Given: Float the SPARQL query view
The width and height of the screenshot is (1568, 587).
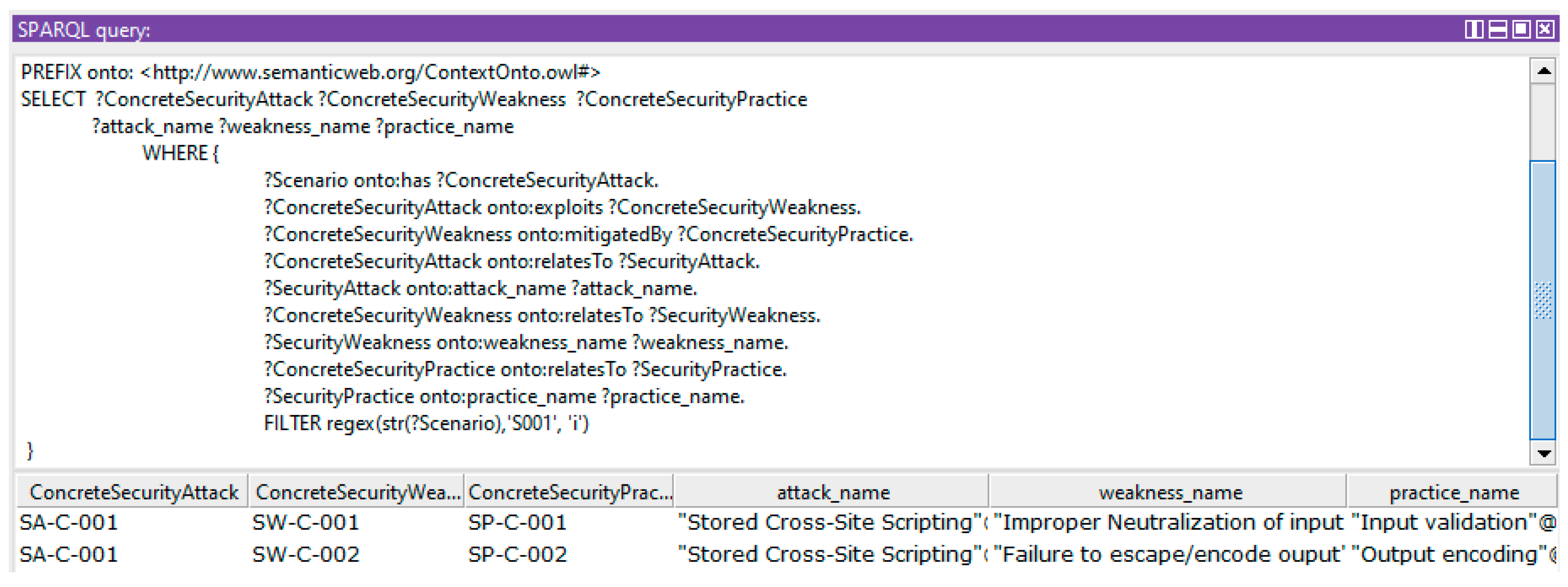Looking at the screenshot, I should pyautogui.click(x=1521, y=29).
